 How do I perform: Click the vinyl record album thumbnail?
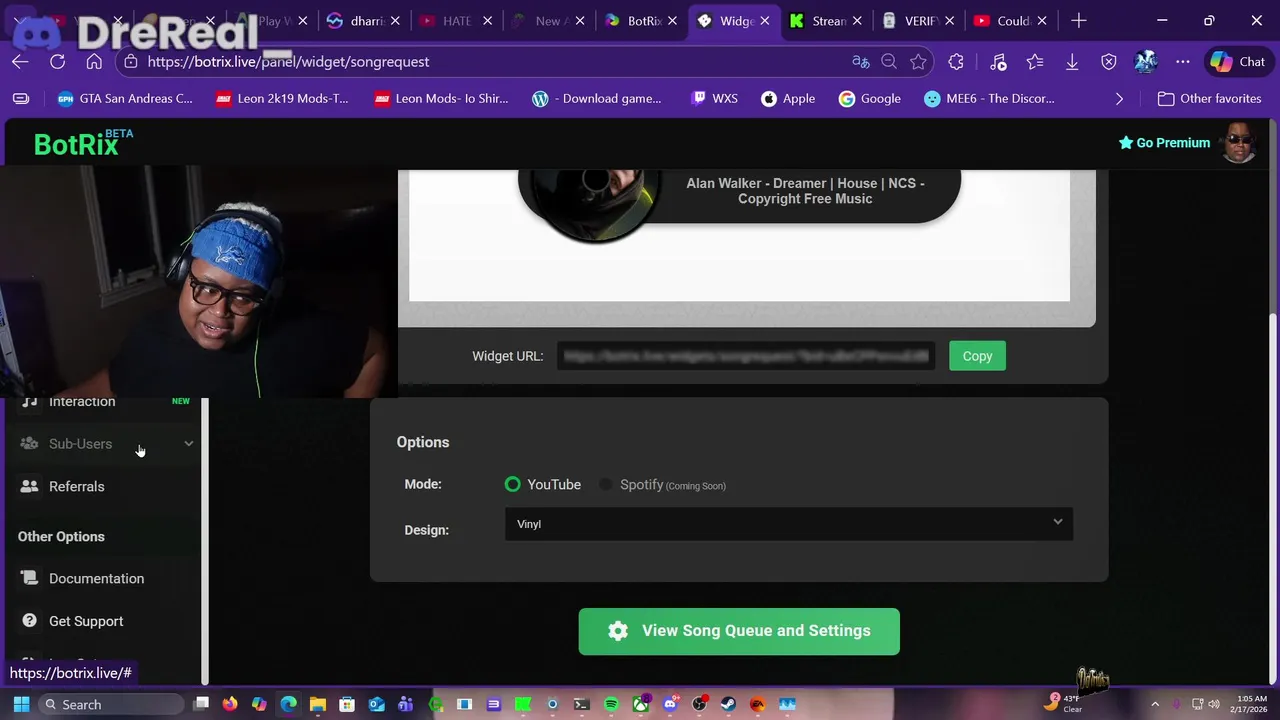(x=594, y=203)
